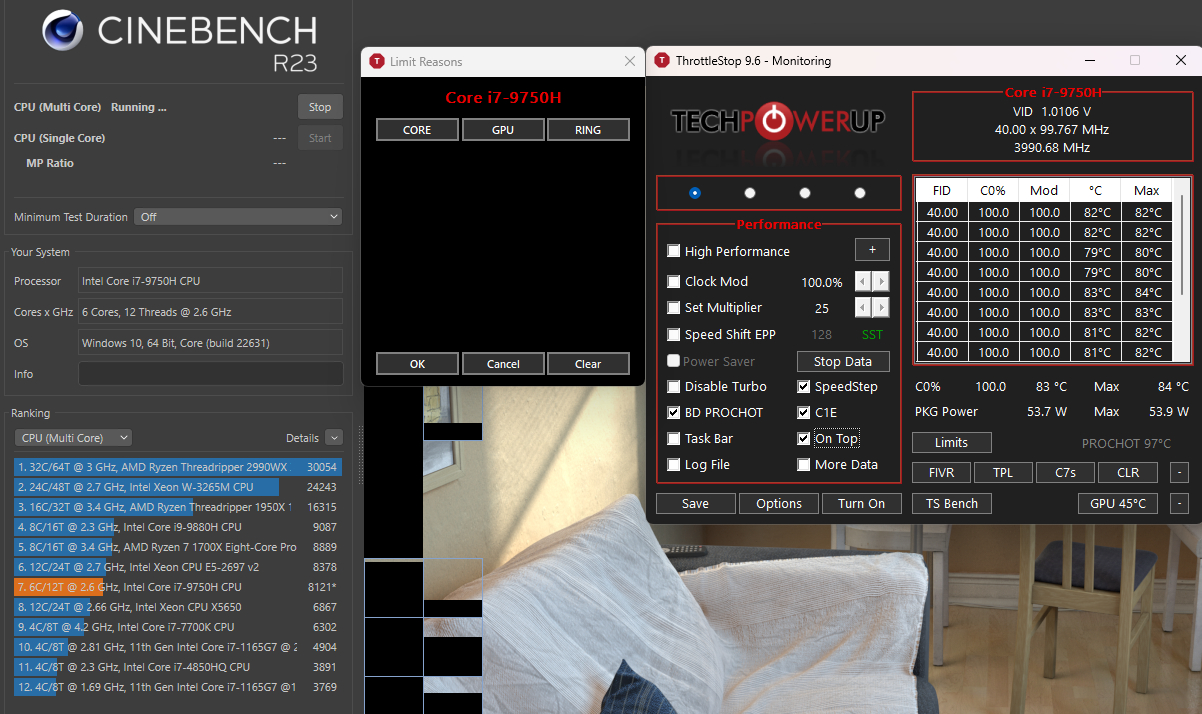Click the Turn On button
This screenshot has height=714, width=1202.
[x=862, y=504]
